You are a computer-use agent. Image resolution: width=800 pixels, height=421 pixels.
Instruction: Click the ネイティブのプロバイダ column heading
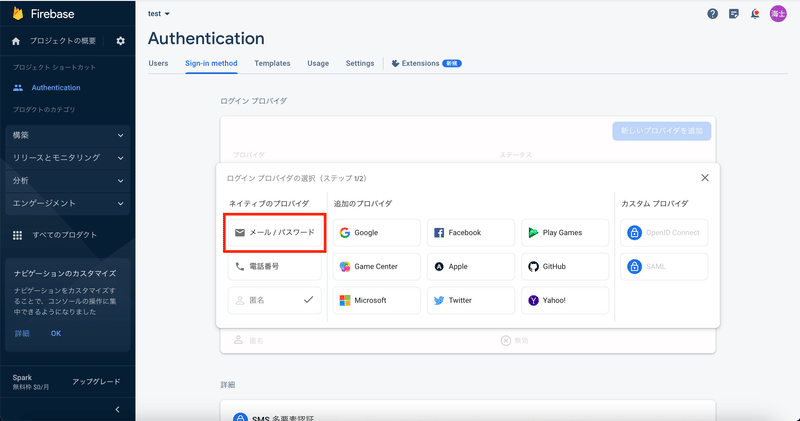click(x=269, y=204)
